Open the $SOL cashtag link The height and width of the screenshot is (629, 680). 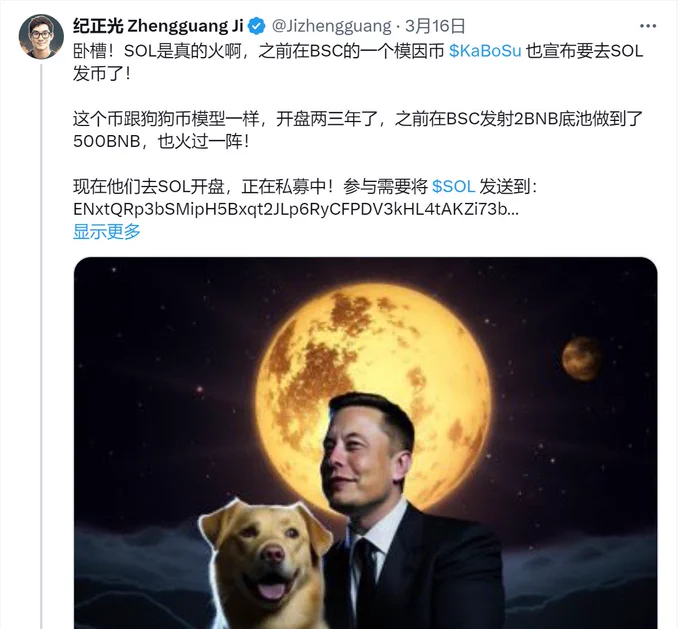(x=454, y=187)
